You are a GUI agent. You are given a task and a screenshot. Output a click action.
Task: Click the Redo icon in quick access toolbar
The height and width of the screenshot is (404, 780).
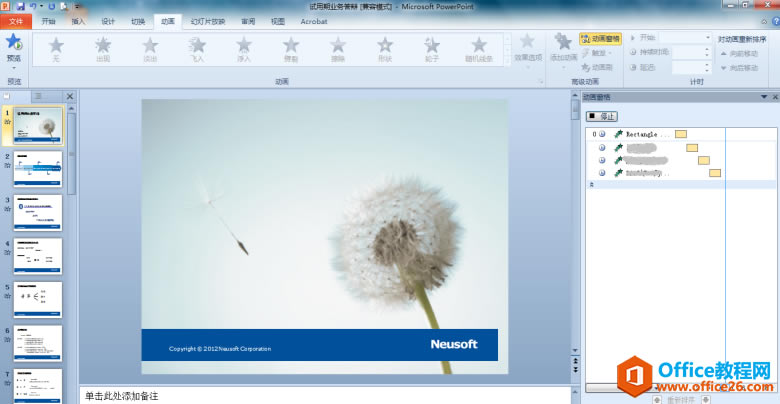pyautogui.click(x=52, y=6)
